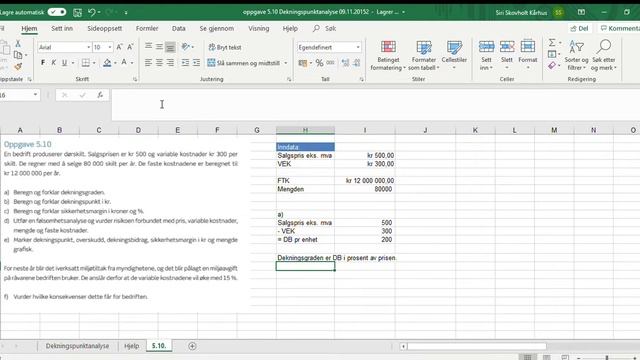Toggle bold formatting F
This screenshot has height=360, width=640.
43,62
